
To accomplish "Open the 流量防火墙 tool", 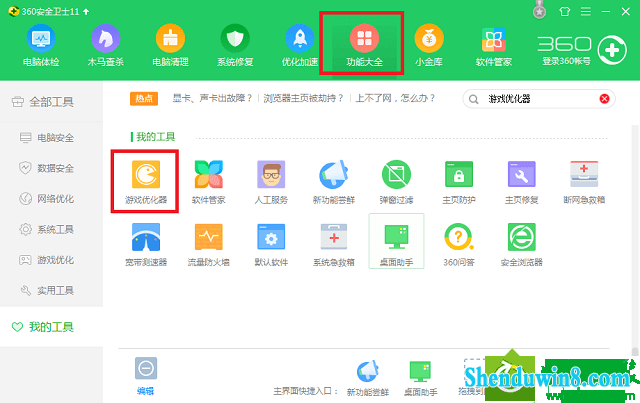I will click(209, 244).
